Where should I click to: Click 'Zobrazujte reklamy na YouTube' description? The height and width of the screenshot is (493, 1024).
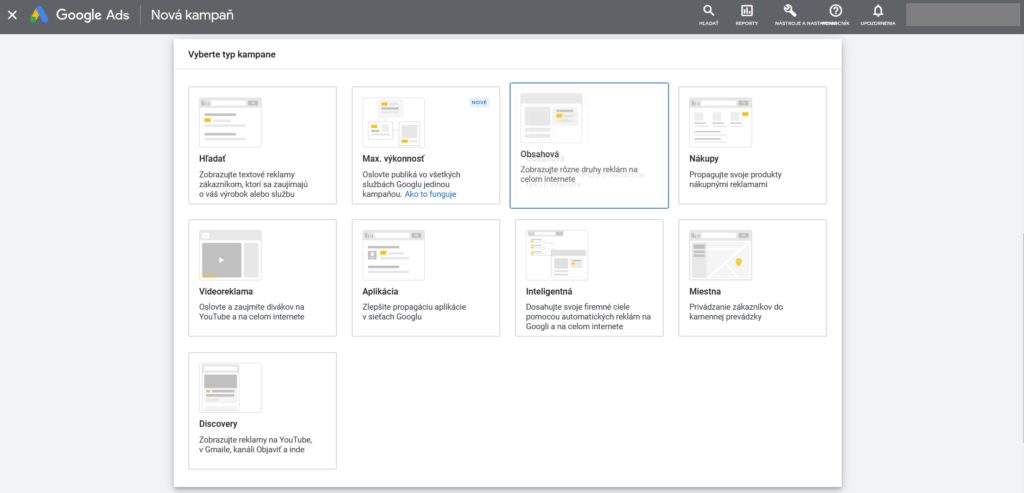(x=256, y=445)
